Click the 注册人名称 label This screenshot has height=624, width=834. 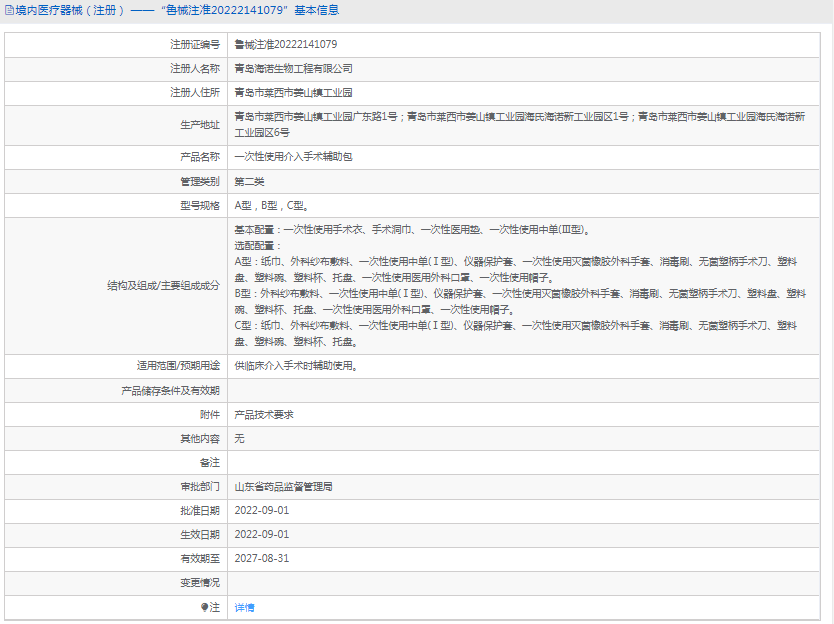tap(195, 69)
